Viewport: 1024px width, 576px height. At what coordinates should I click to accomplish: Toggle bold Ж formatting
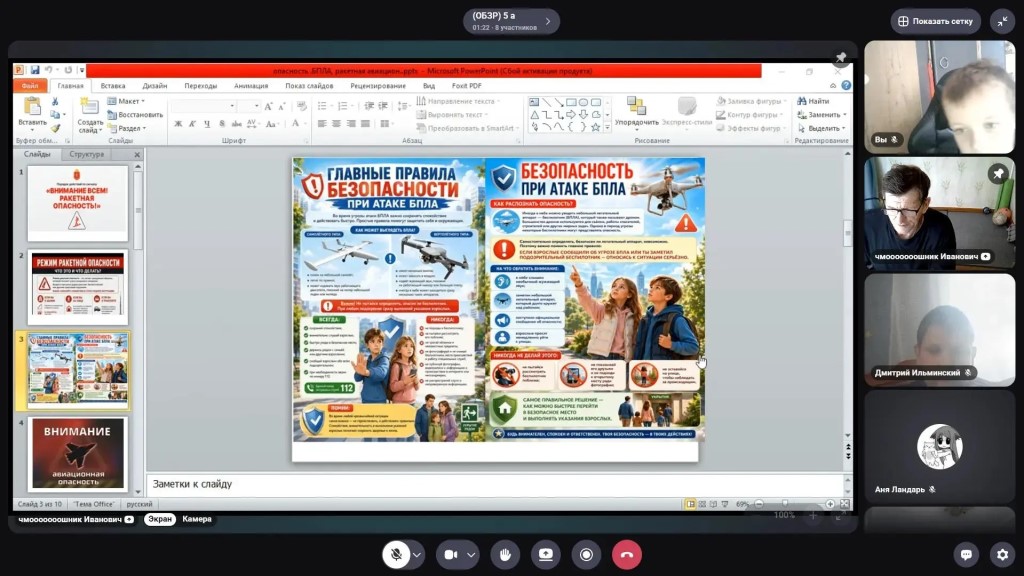pyautogui.click(x=178, y=123)
